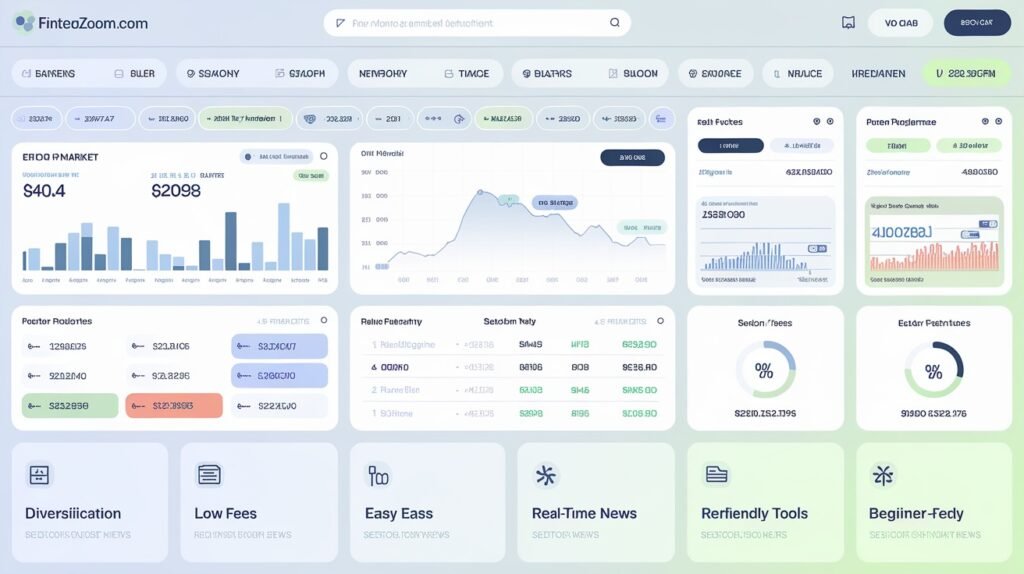
Task: Click the FinteoZoom.com logo icon
Action: coord(25,23)
